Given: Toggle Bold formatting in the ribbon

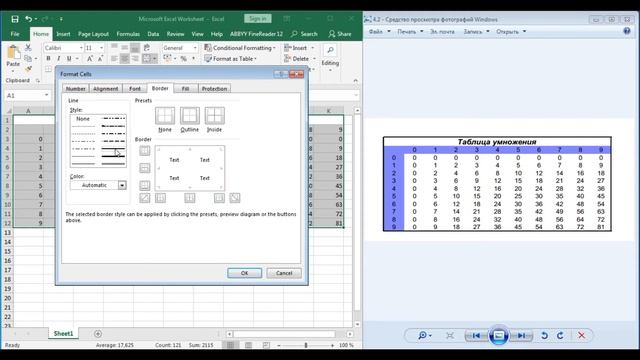Looking at the screenshot, I should pos(48,59).
